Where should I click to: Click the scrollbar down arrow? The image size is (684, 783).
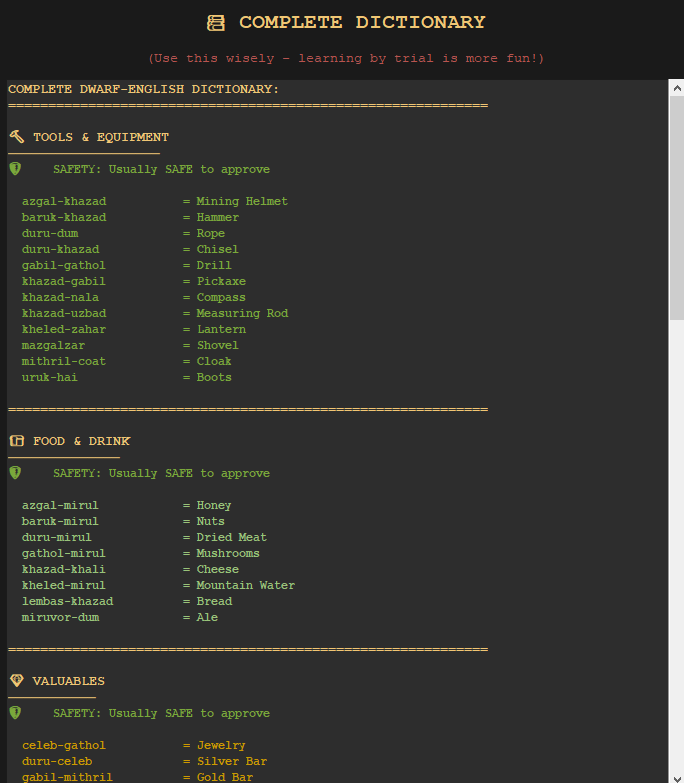pos(677,779)
